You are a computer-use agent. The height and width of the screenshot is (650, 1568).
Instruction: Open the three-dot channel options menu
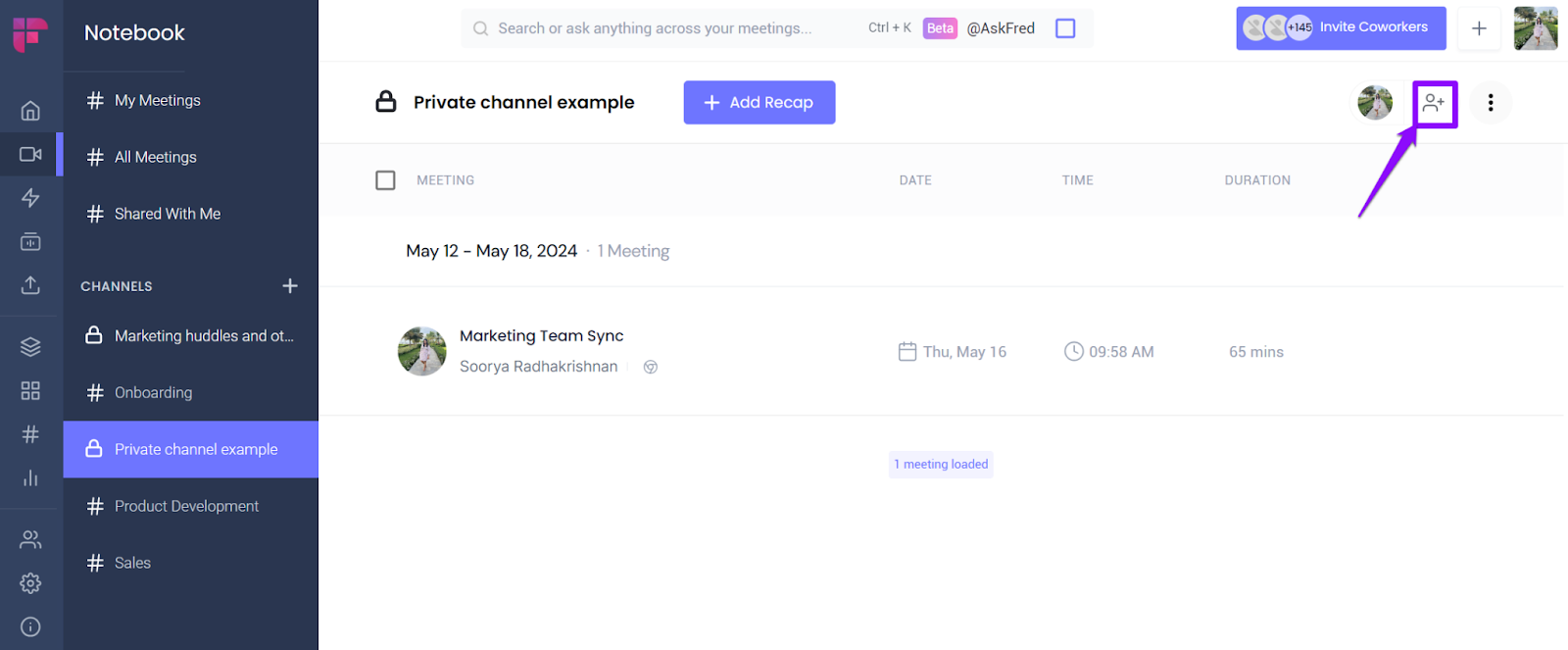coord(1491,103)
